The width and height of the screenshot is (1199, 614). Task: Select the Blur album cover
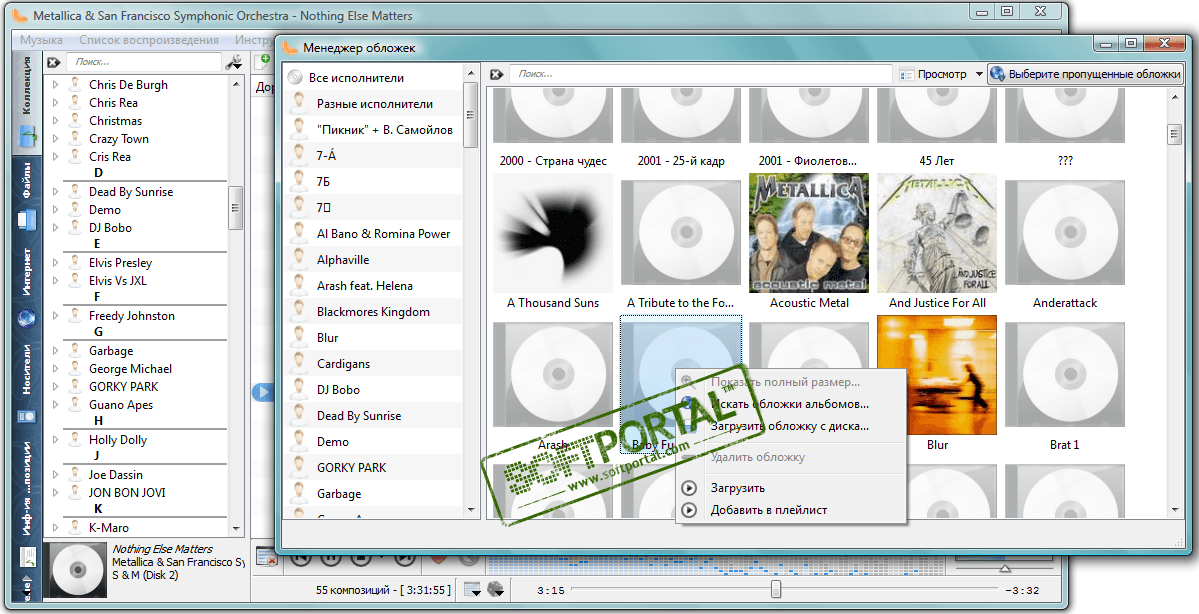point(937,376)
